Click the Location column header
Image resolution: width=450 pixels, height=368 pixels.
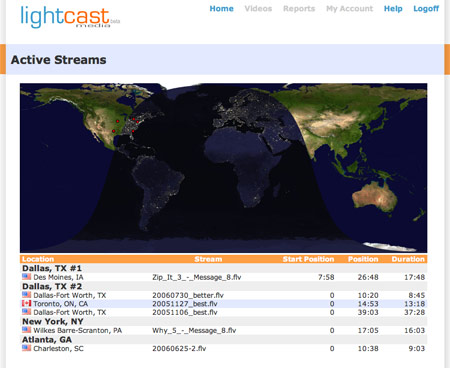pyautogui.click(x=38, y=259)
